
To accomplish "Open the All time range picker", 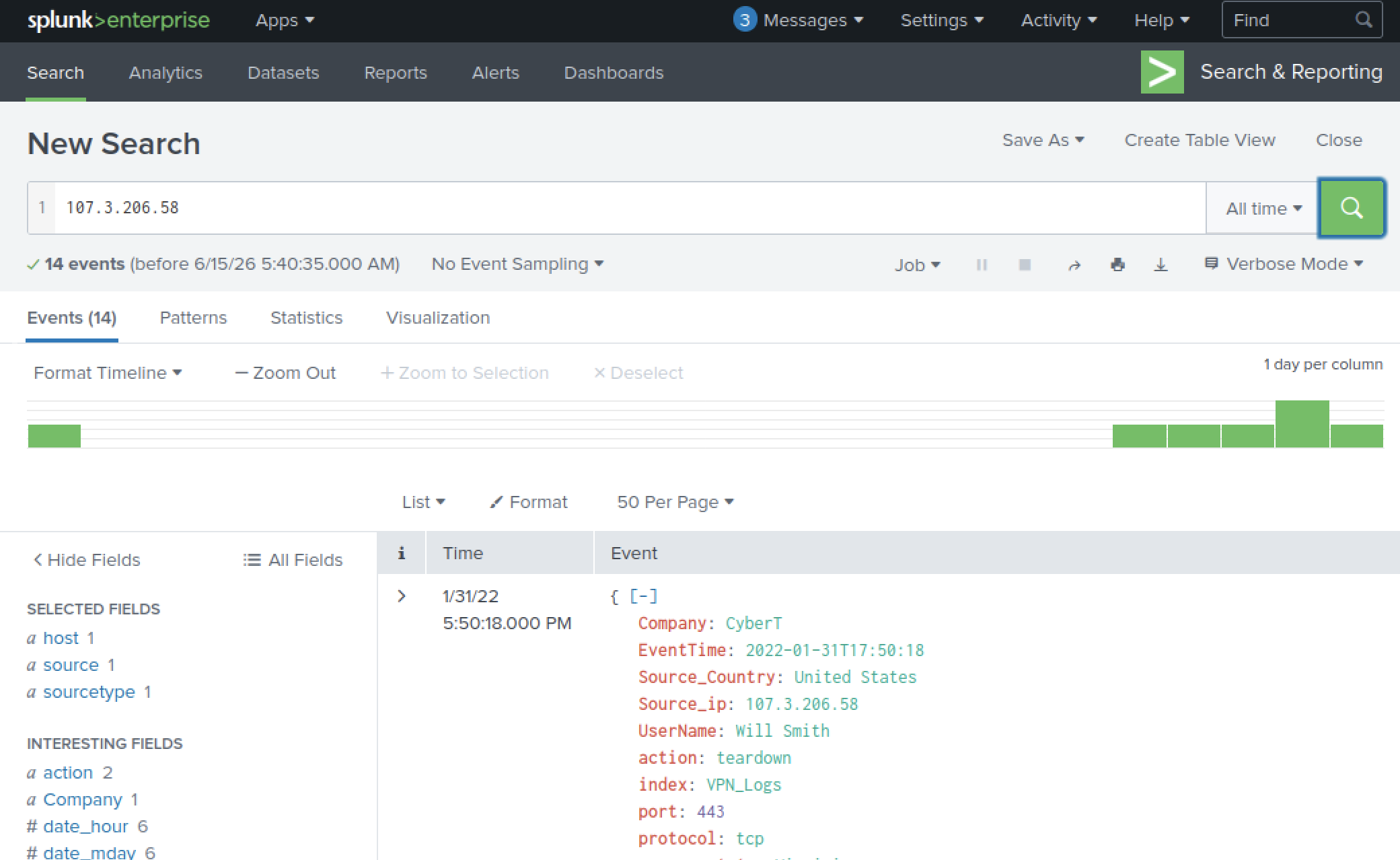I will point(1263,209).
